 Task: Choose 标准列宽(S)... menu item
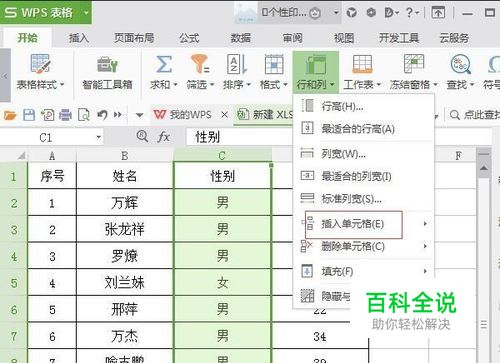[363, 199]
